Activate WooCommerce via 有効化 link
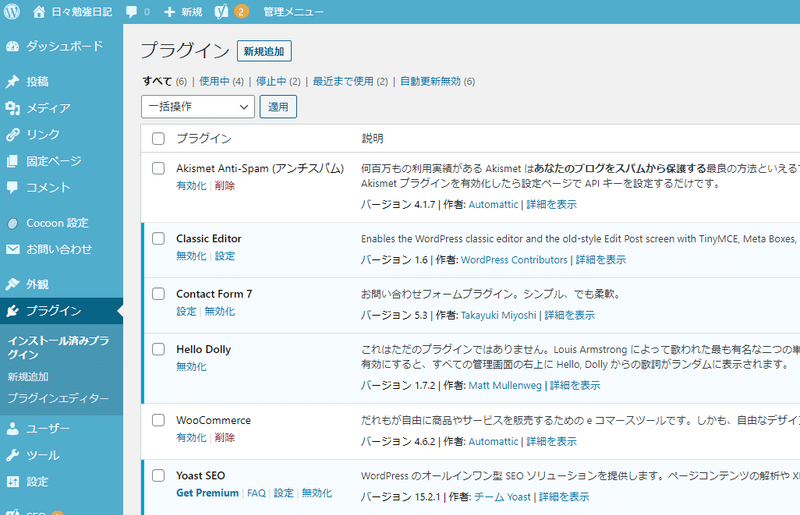The width and height of the screenshot is (800, 515). point(191,437)
